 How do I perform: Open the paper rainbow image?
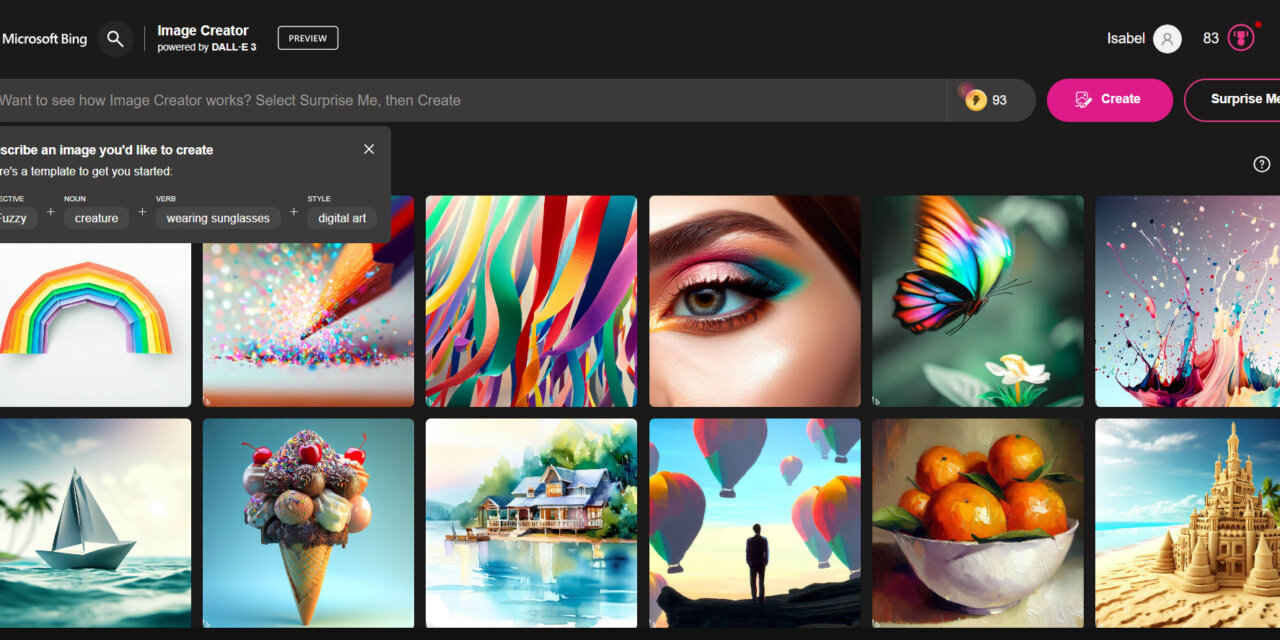point(95,324)
